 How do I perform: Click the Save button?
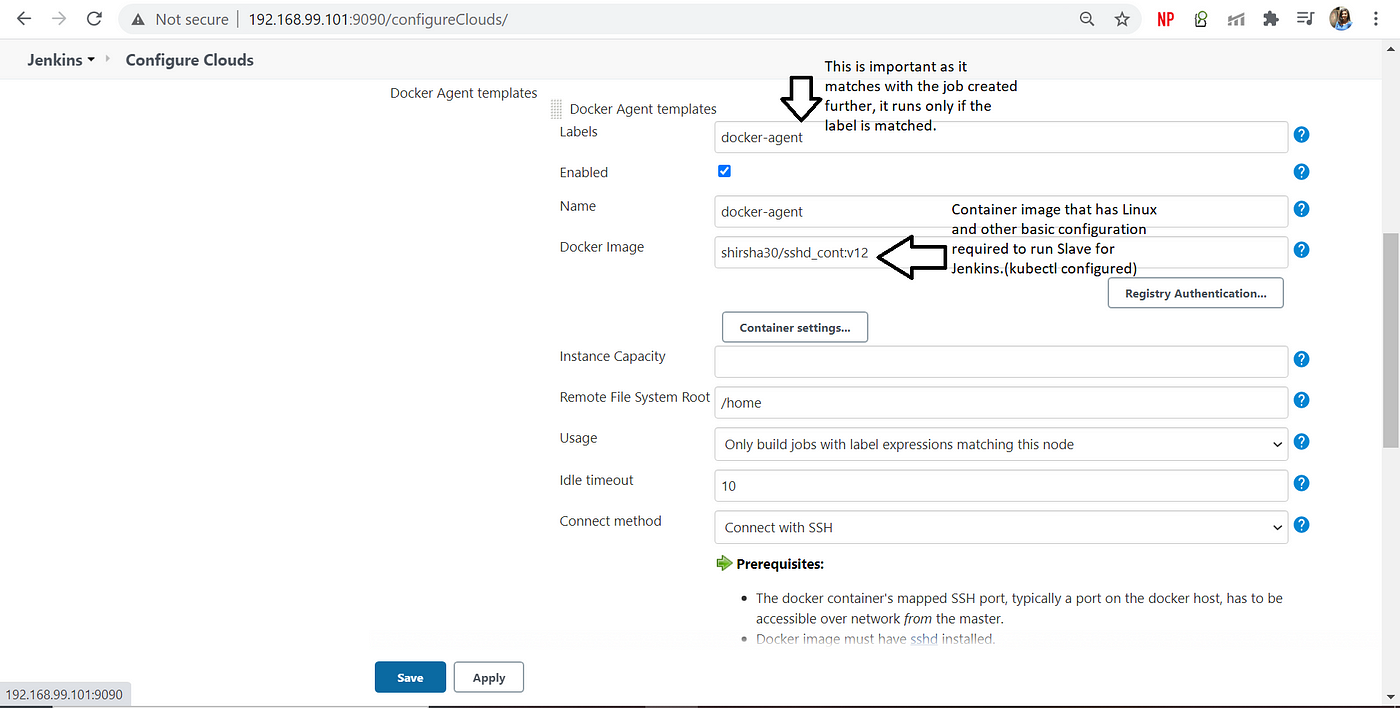[410, 677]
